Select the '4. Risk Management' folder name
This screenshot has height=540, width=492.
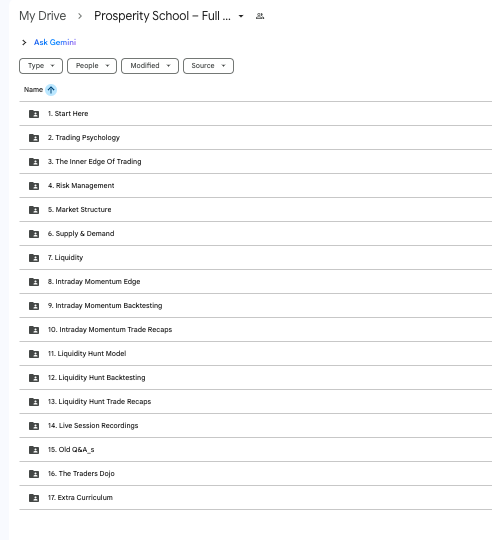click(x=81, y=186)
